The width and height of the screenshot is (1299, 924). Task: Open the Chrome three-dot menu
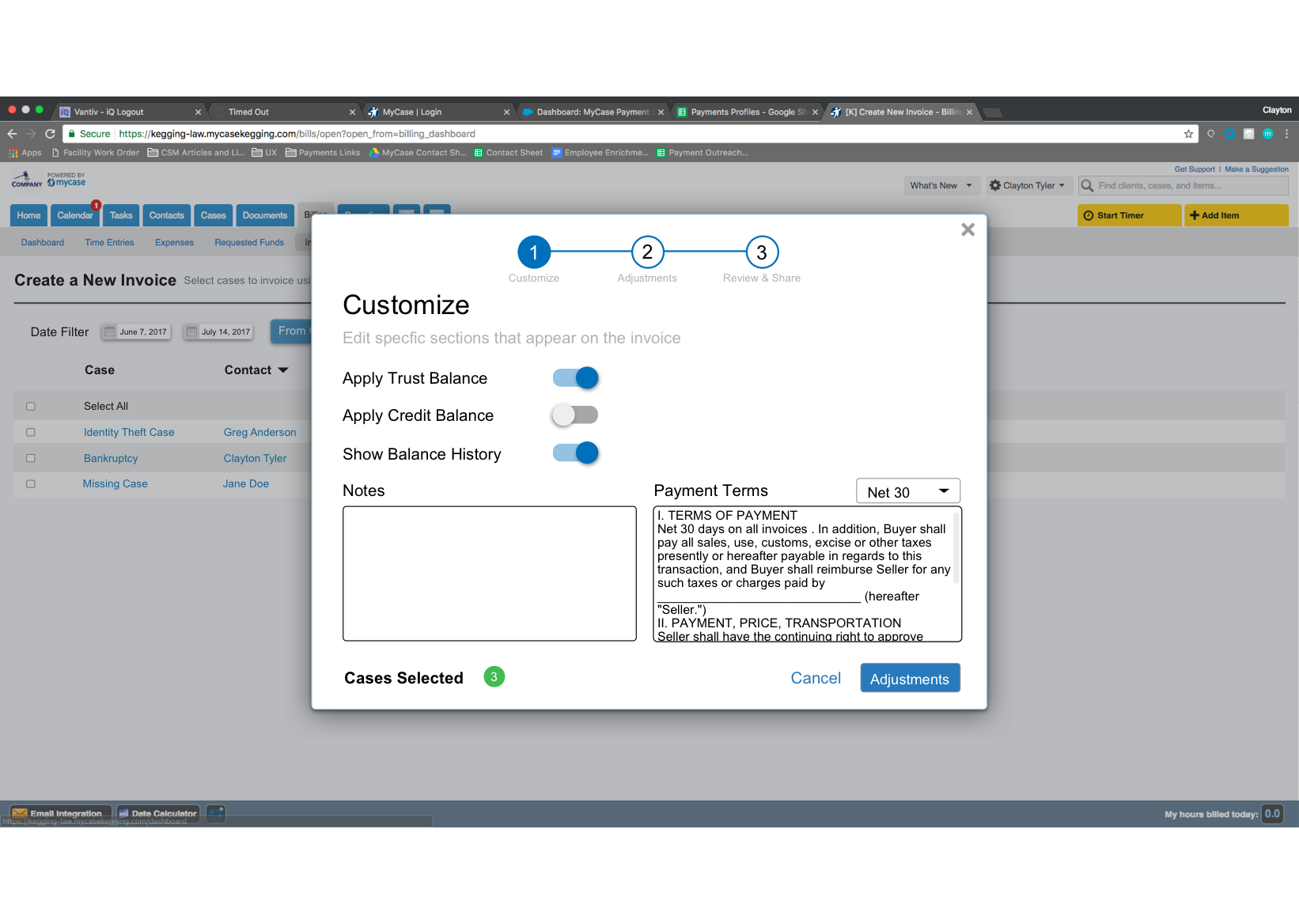tap(1287, 134)
